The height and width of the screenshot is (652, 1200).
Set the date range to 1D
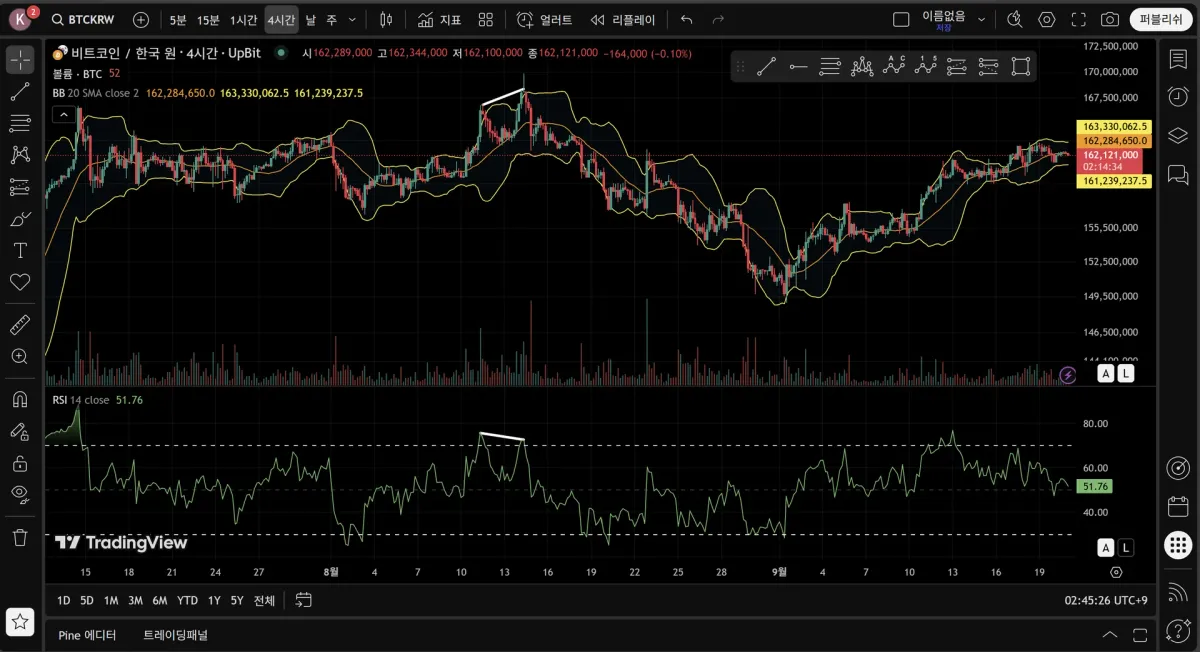(x=63, y=601)
